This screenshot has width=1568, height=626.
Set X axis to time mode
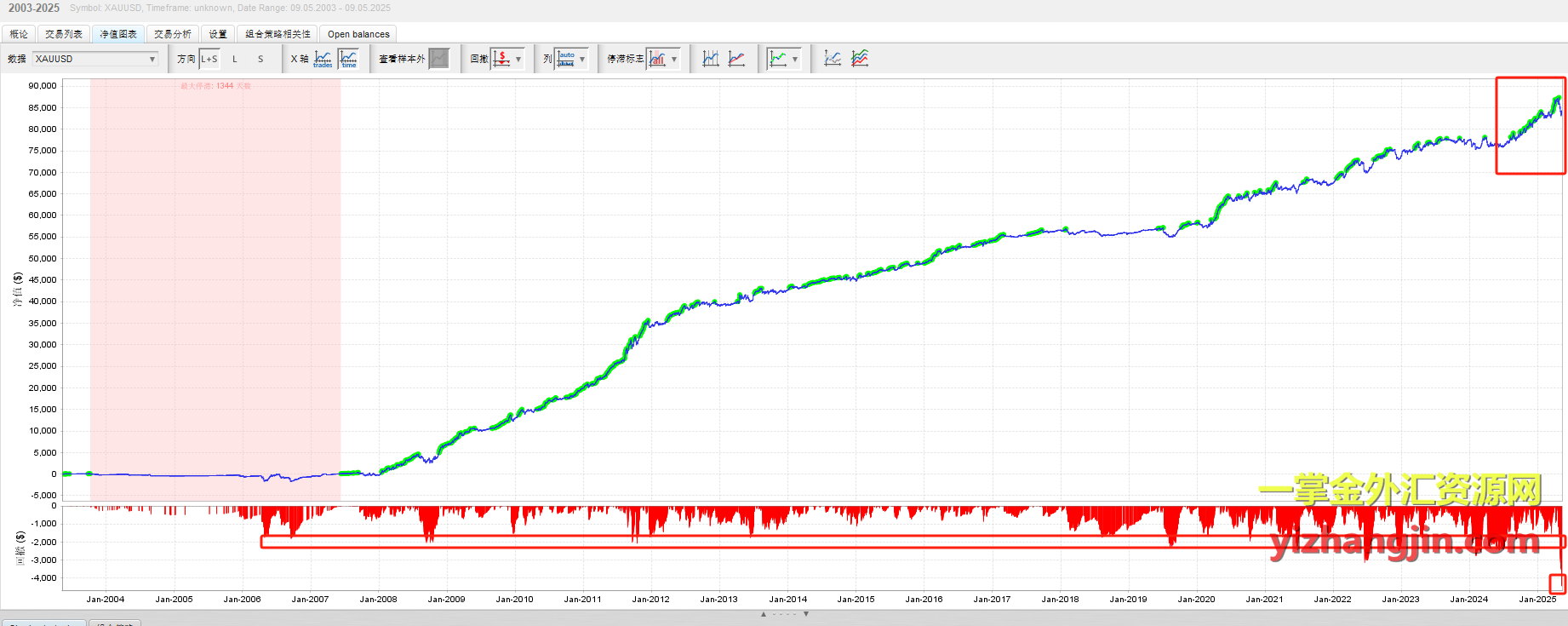click(x=349, y=59)
